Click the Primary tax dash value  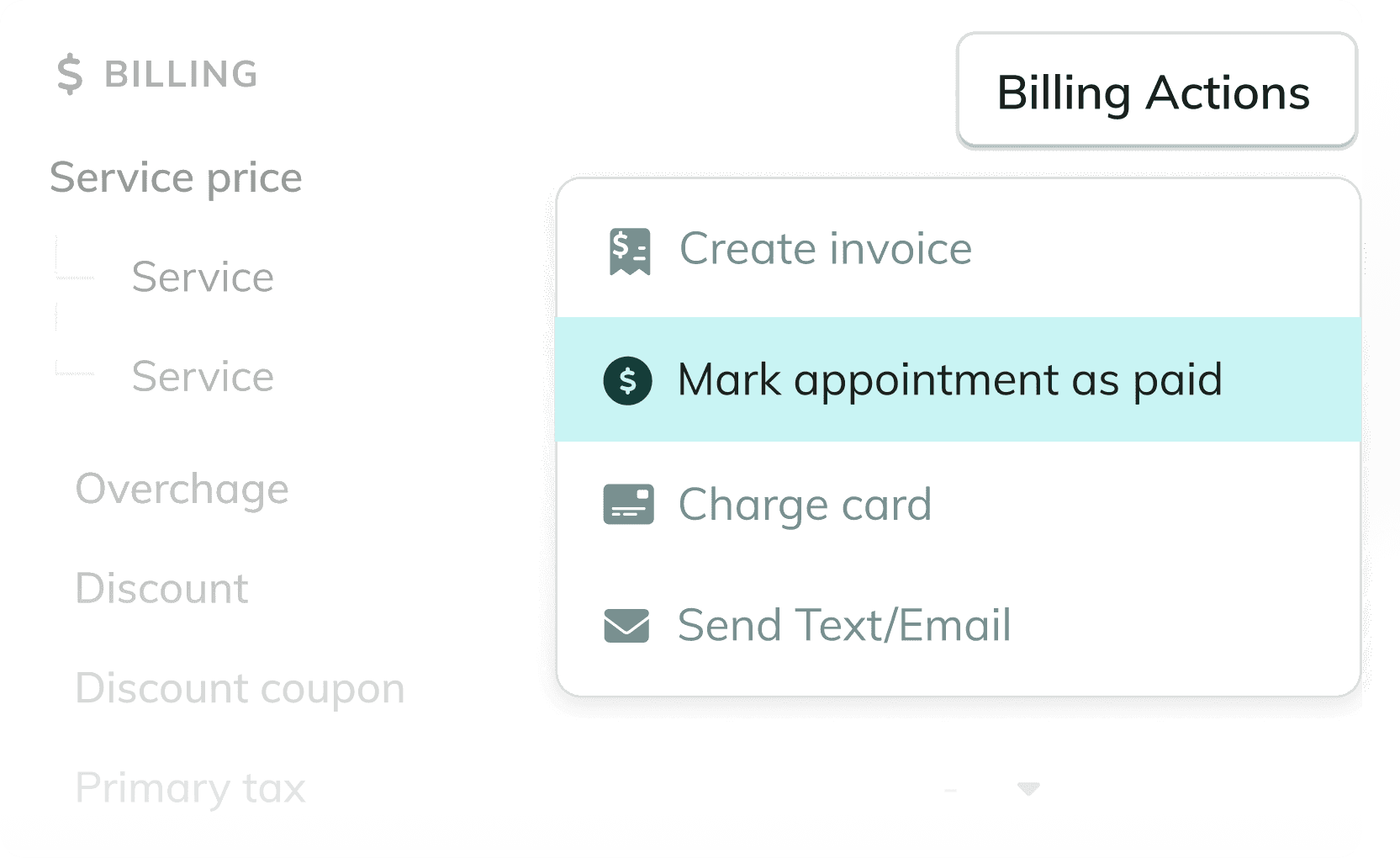coord(950,790)
